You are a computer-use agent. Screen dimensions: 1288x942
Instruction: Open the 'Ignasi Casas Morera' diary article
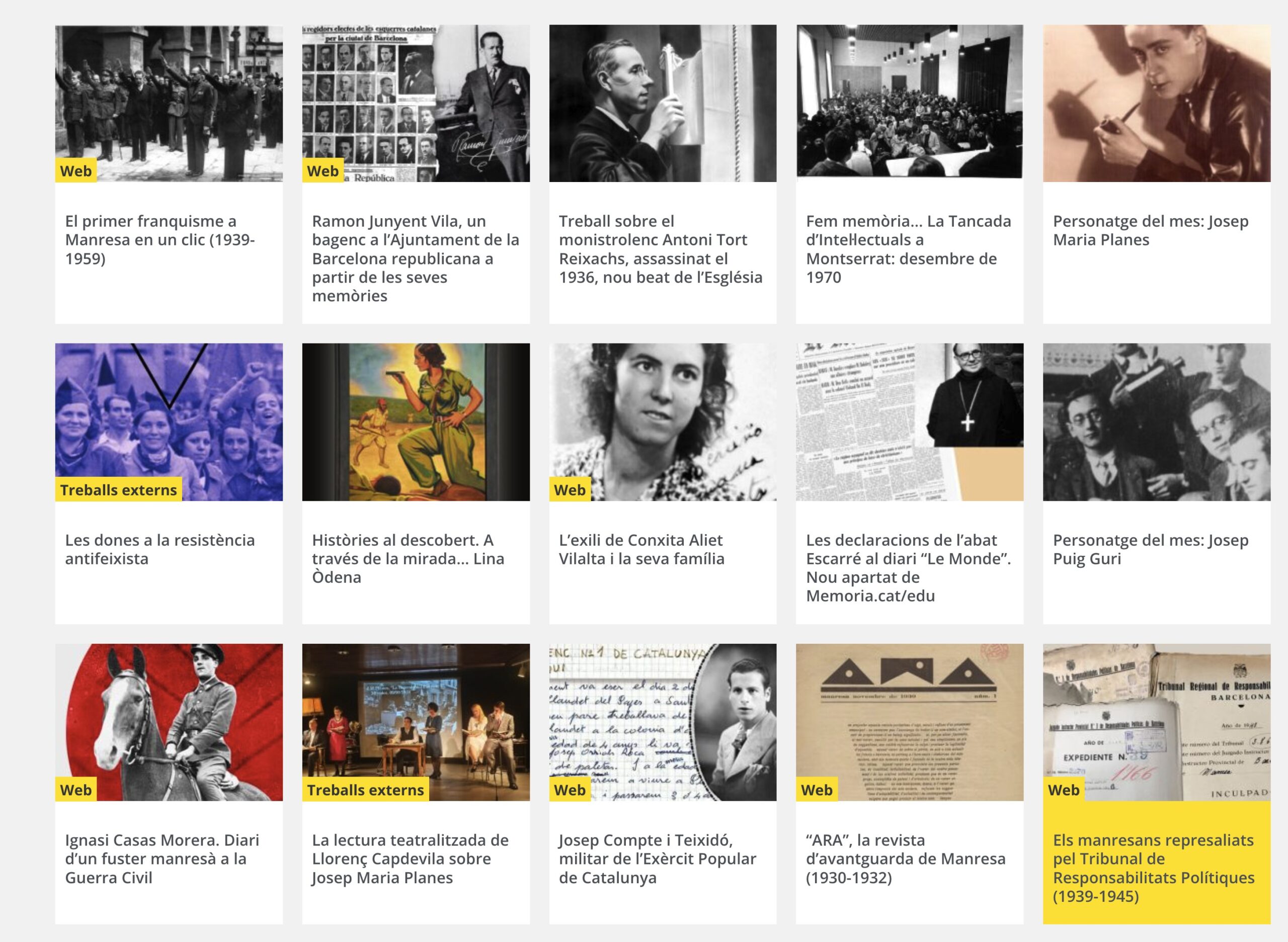tap(162, 858)
